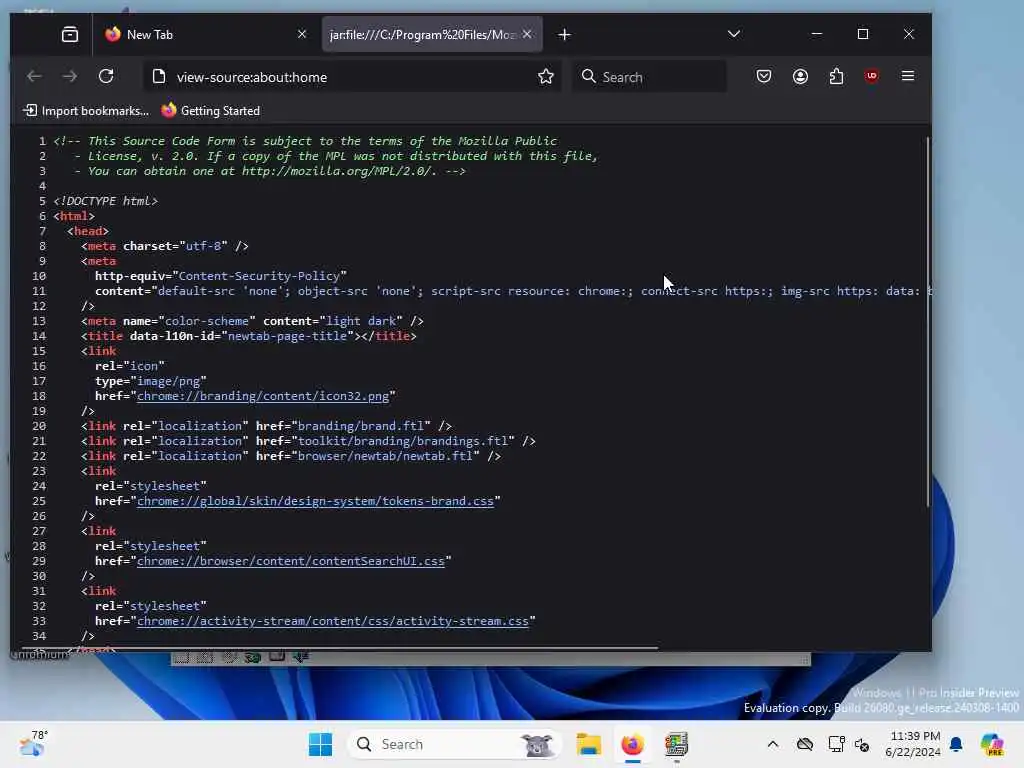Click the Firefox taskbar icon
This screenshot has height=768, width=1024.
(x=632, y=744)
